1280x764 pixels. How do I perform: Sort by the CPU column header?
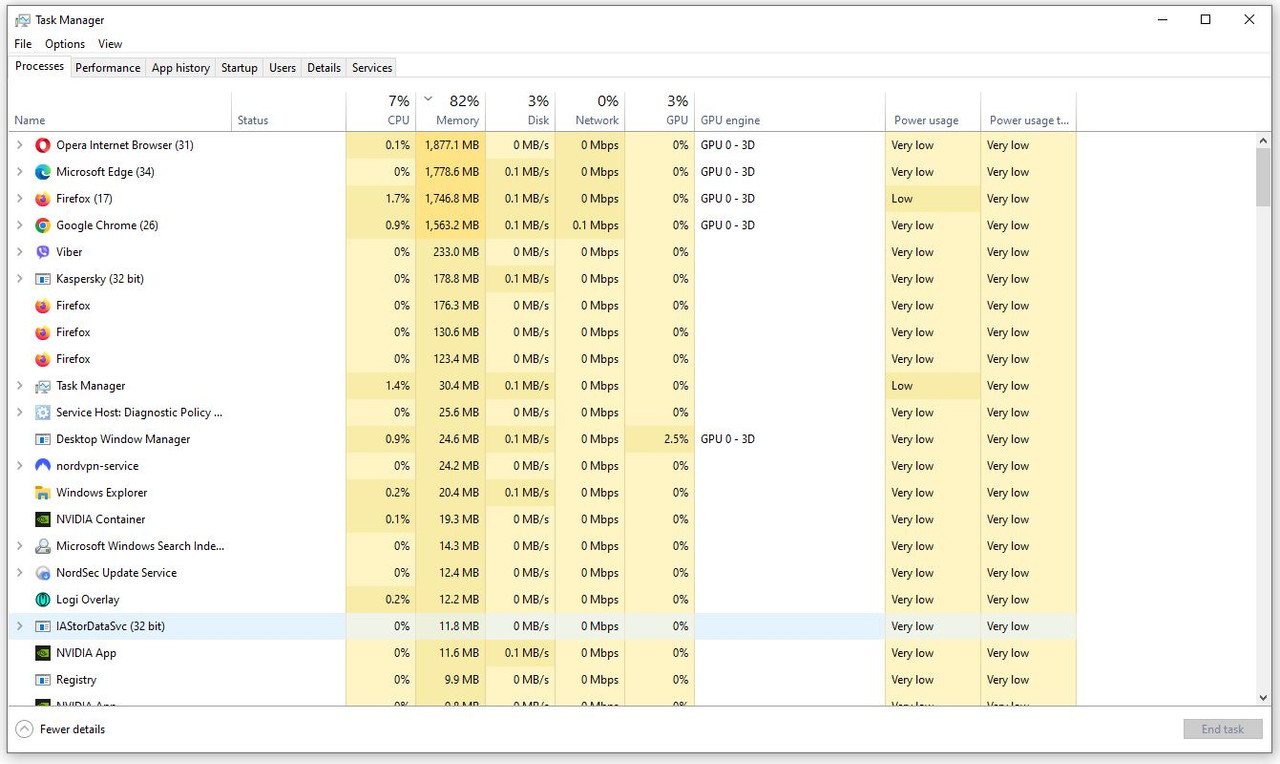381,111
